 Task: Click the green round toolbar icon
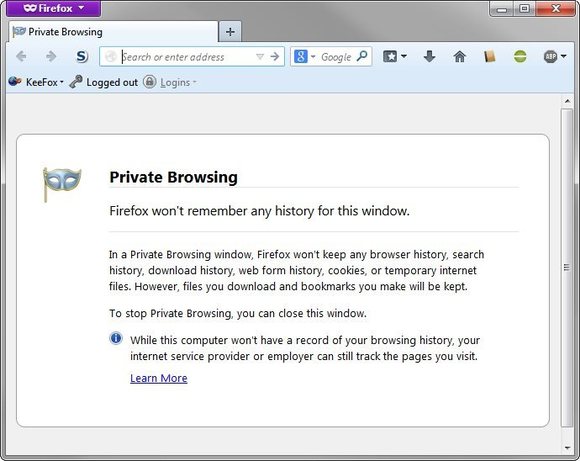[x=520, y=56]
